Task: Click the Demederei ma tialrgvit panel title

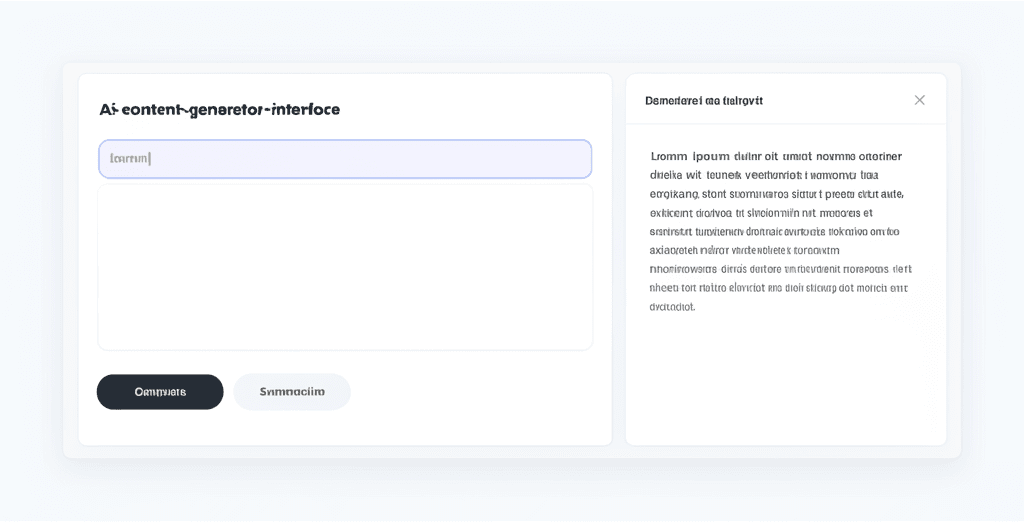Action: coord(703,101)
